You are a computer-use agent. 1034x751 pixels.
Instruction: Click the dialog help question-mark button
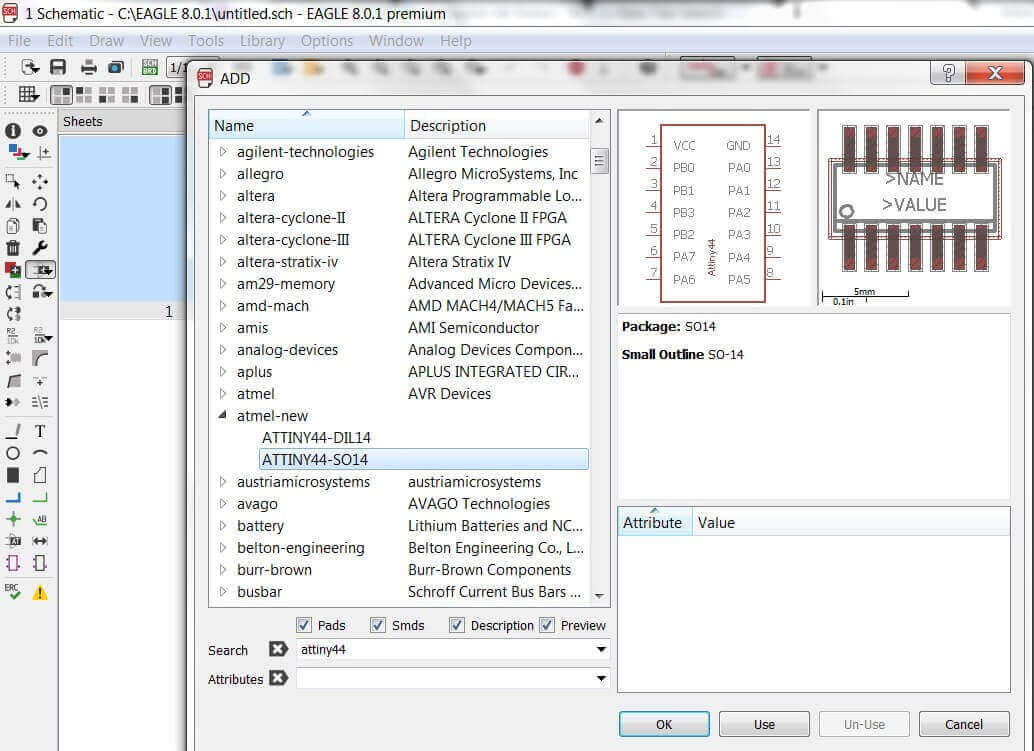(x=948, y=73)
